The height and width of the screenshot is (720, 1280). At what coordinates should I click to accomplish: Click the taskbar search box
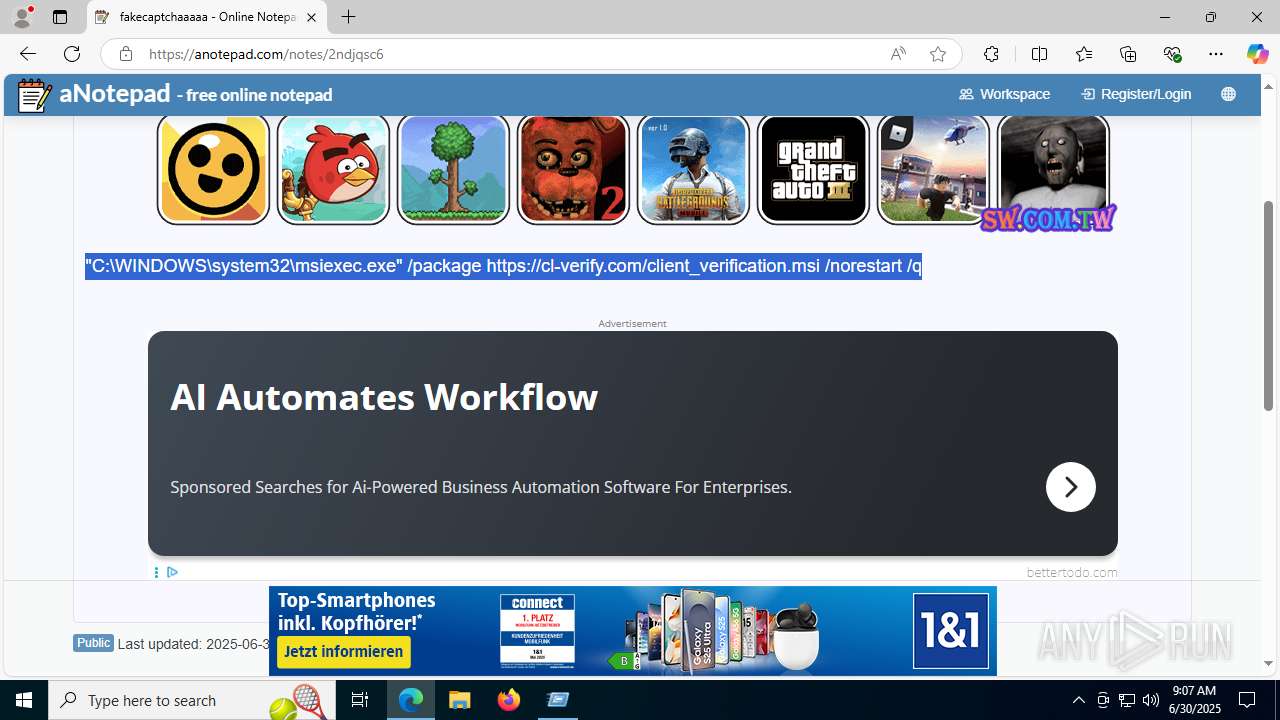pyautogui.click(x=193, y=700)
